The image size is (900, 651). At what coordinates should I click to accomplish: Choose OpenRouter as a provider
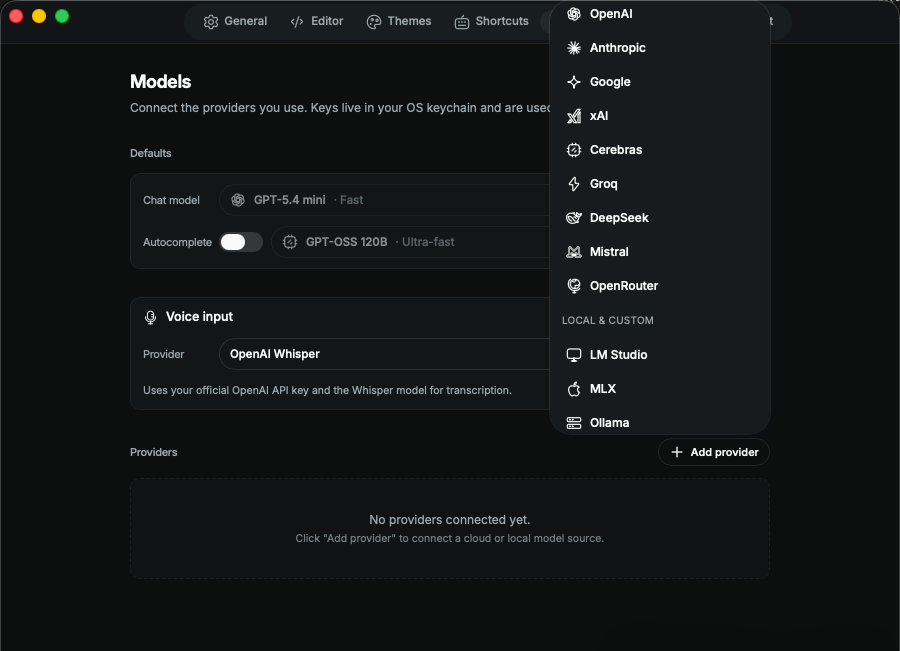pos(660,286)
